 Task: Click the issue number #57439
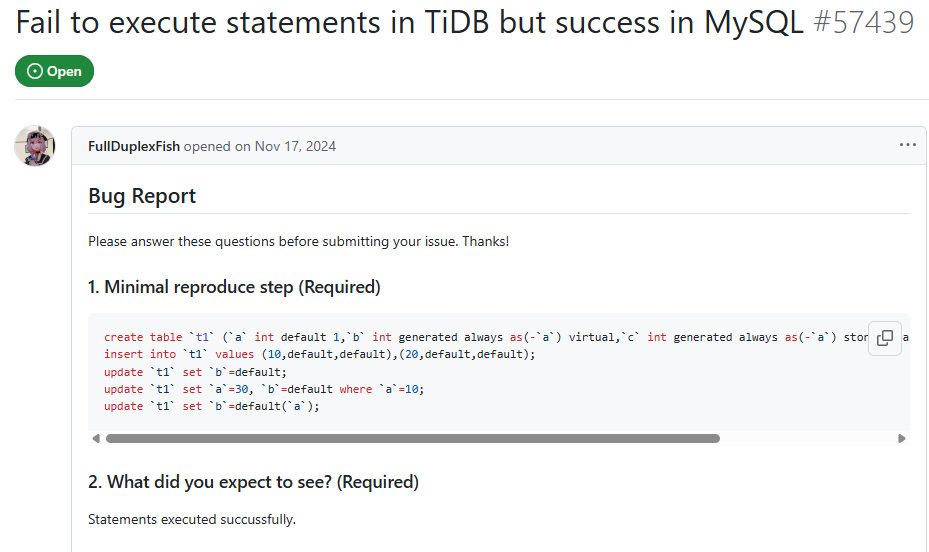[x=863, y=23]
